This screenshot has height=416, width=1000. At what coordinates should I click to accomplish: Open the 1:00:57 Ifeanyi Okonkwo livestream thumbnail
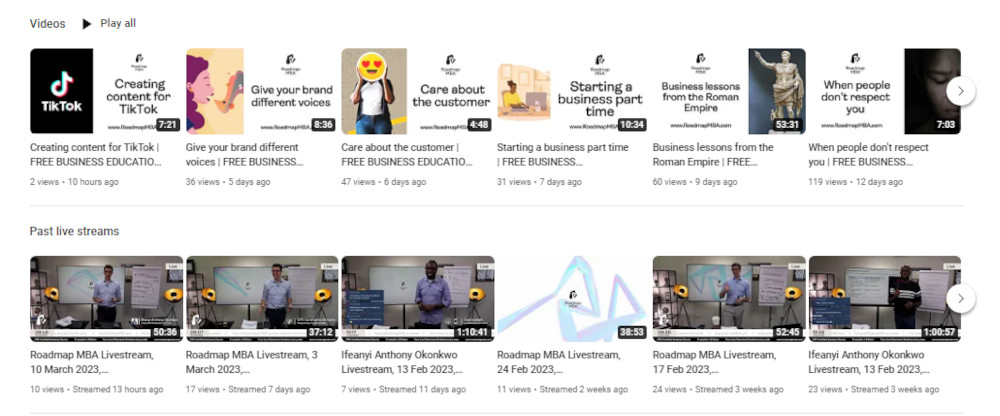pyautogui.click(x=885, y=299)
